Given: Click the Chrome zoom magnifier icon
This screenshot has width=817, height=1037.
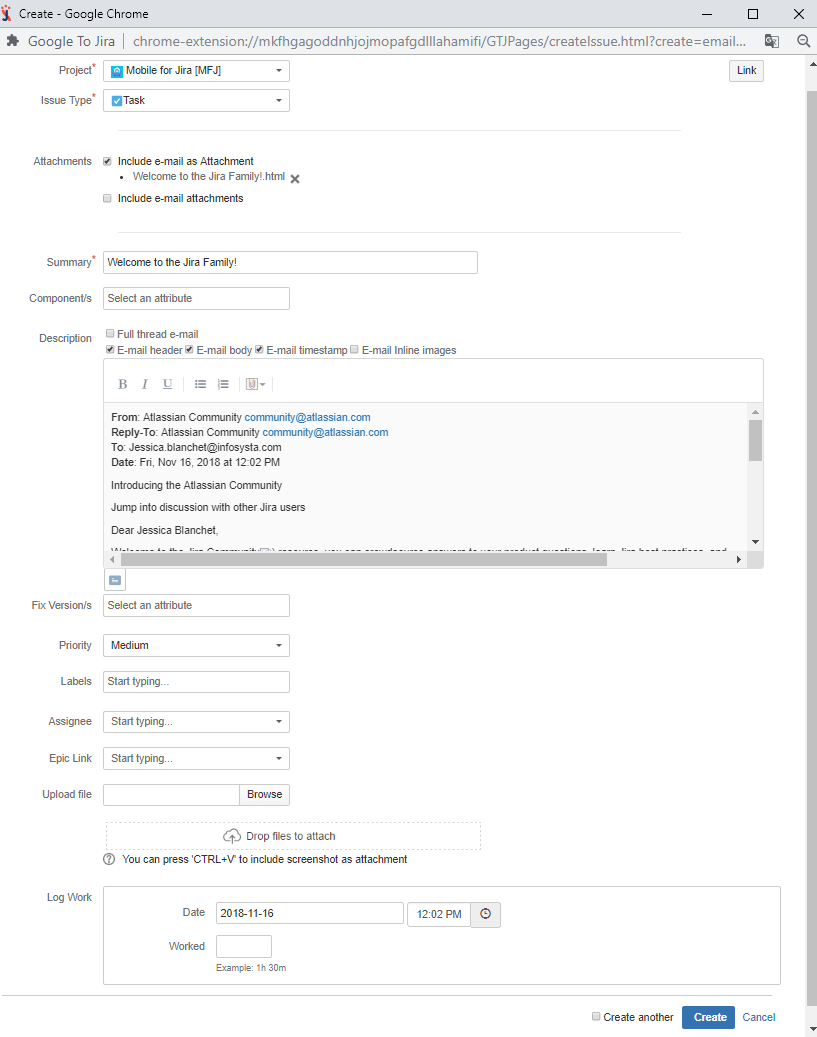Looking at the screenshot, I should click(x=803, y=41).
